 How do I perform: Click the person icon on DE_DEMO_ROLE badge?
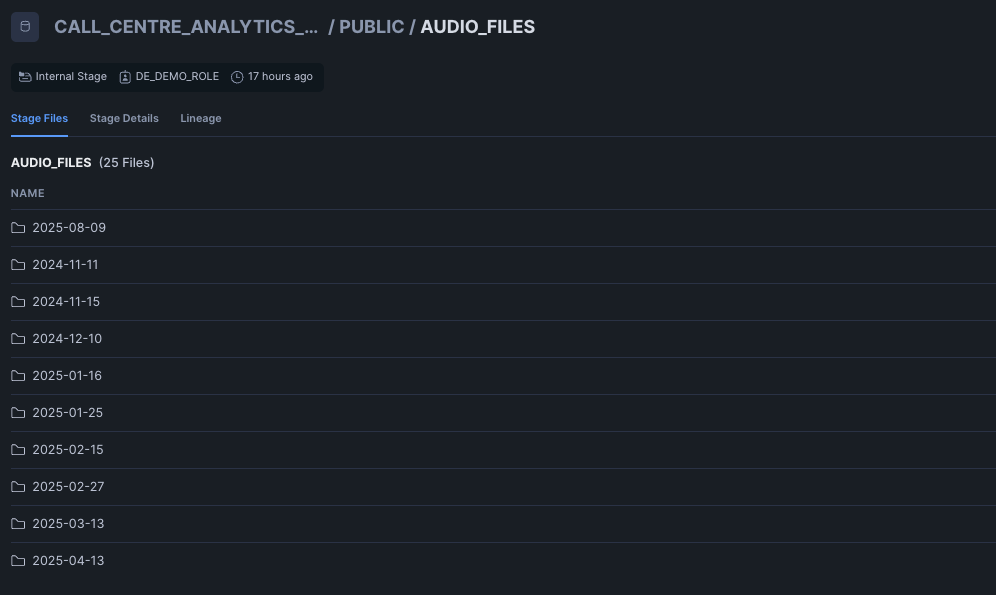(x=125, y=76)
